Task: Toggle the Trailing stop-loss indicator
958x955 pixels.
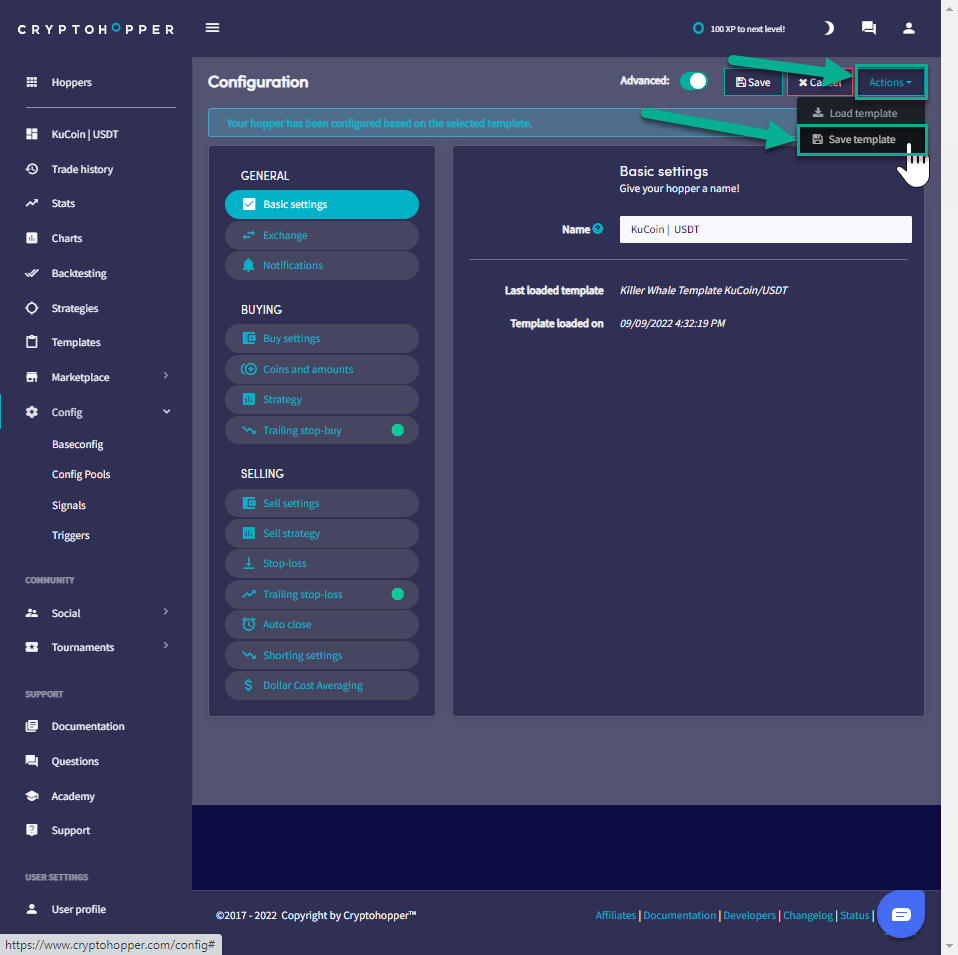Action: click(397, 594)
